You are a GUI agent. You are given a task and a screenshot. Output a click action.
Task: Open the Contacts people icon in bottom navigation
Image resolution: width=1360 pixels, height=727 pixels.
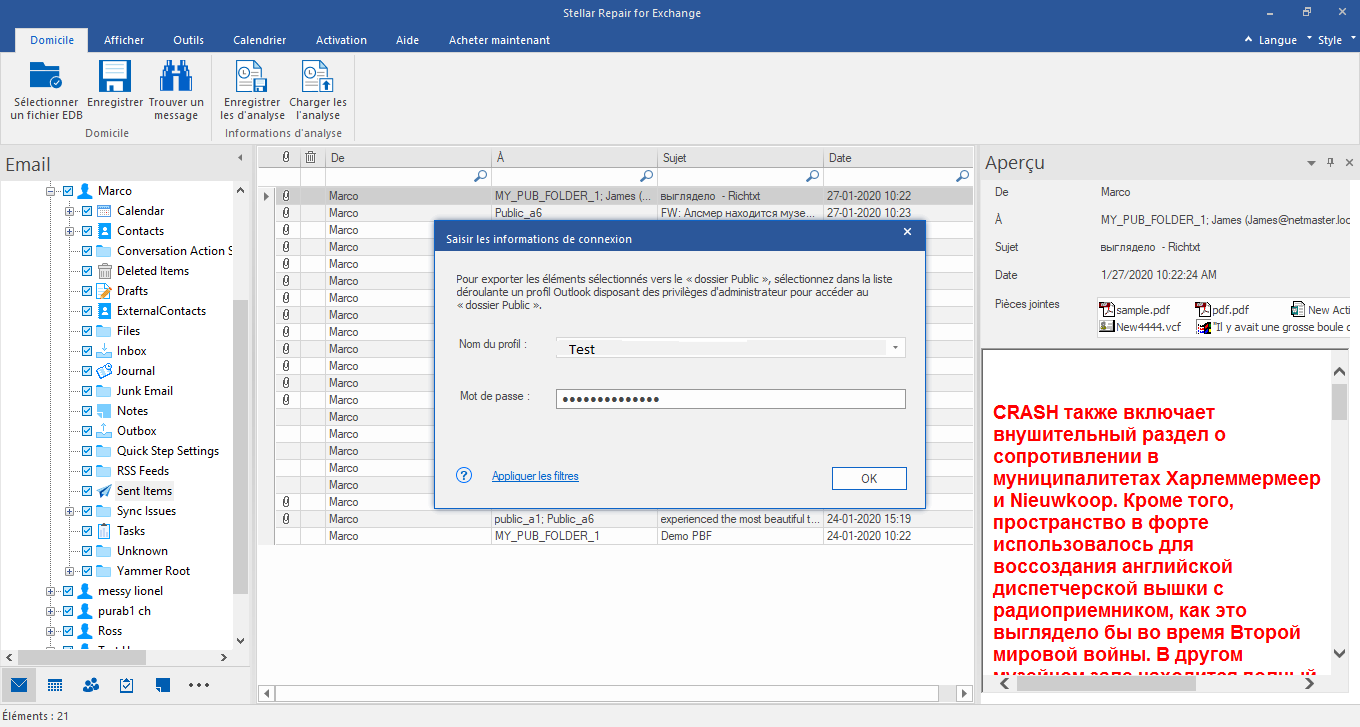pyautogui.click(x=91, y=685)
